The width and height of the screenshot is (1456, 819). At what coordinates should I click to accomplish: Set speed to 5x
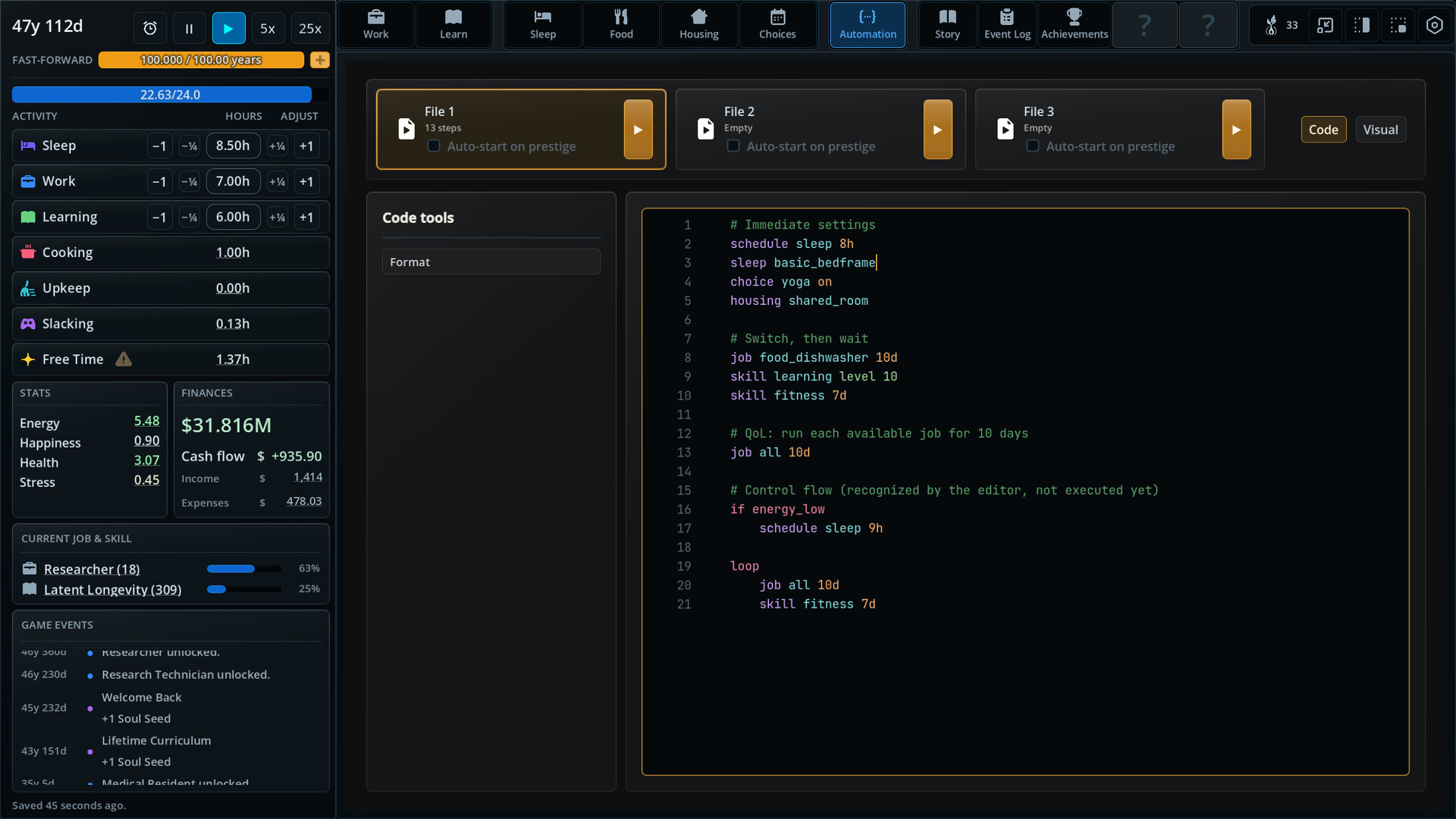coord(268,29)
